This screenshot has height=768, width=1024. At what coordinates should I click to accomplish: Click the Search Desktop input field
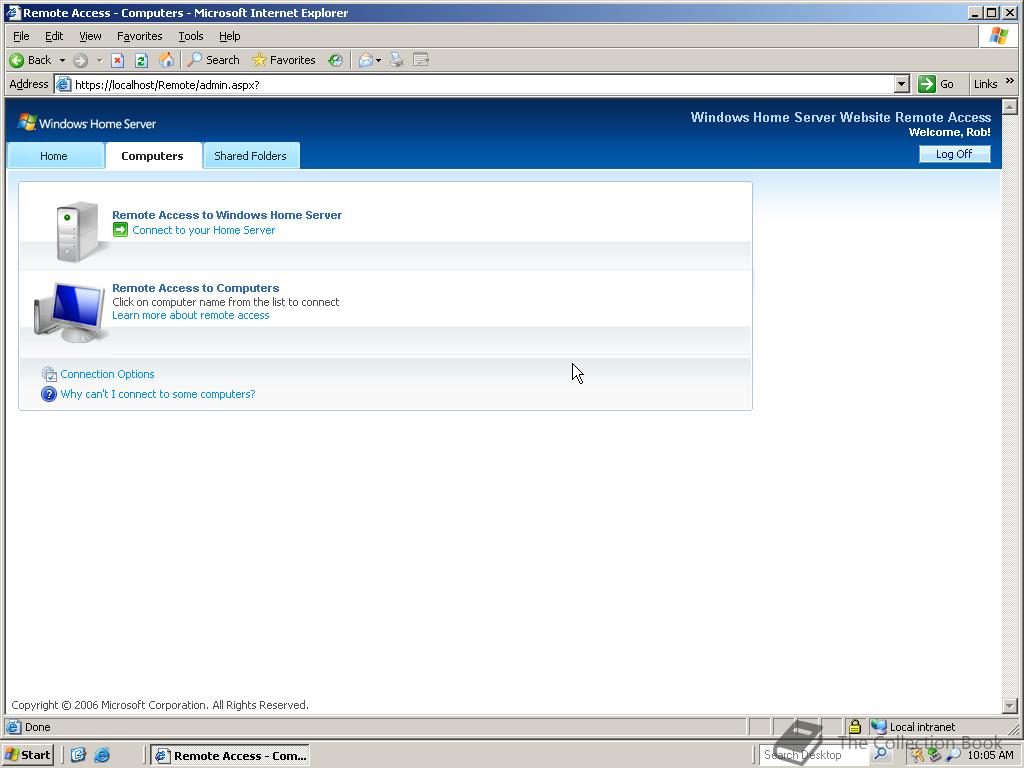click(x=812, y=755)
